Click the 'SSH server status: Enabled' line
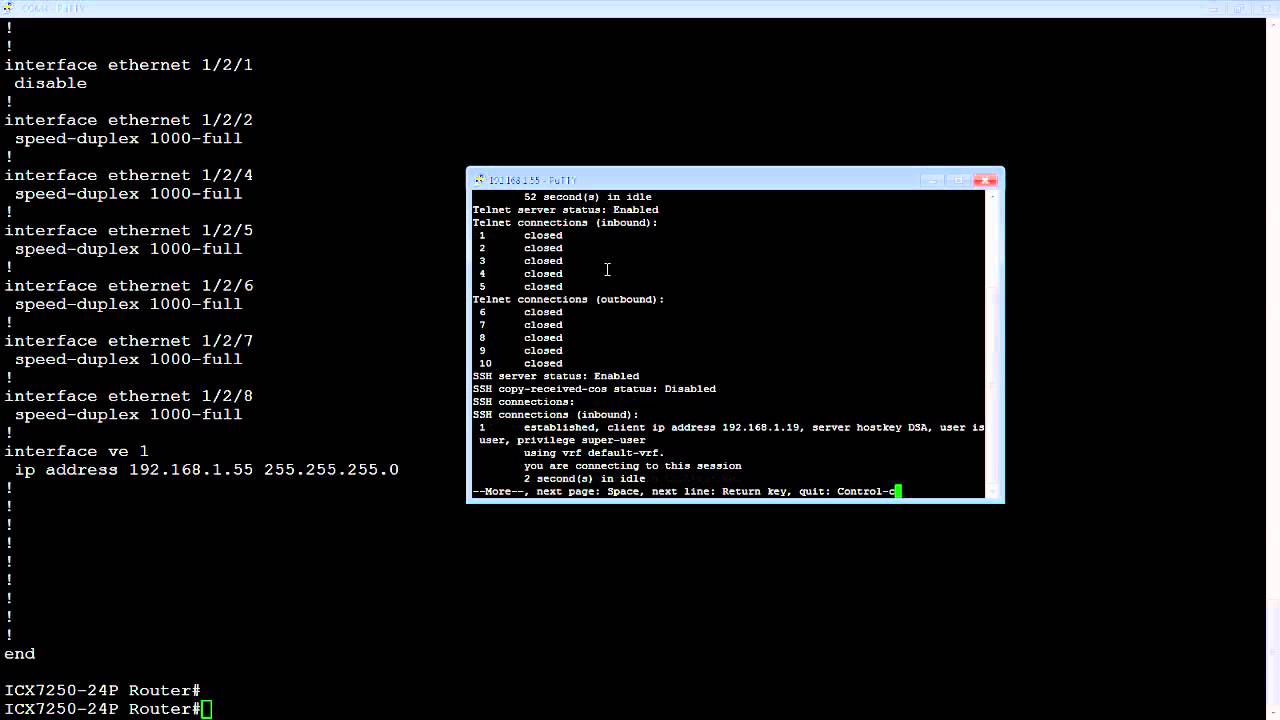 click(x=555, y=376)
